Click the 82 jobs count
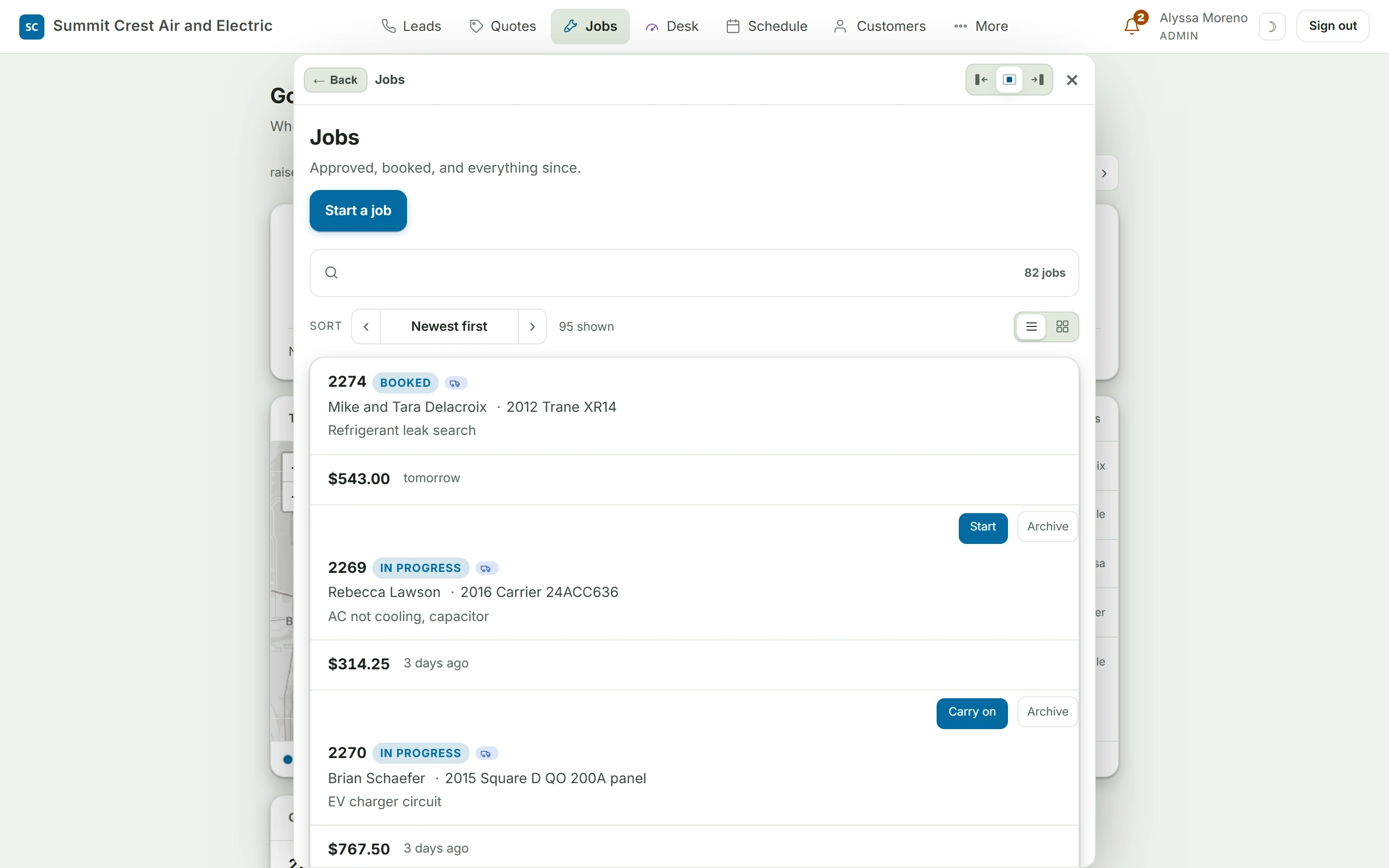The width and height of the screenshot is (1389, 868). (1045, 273)
